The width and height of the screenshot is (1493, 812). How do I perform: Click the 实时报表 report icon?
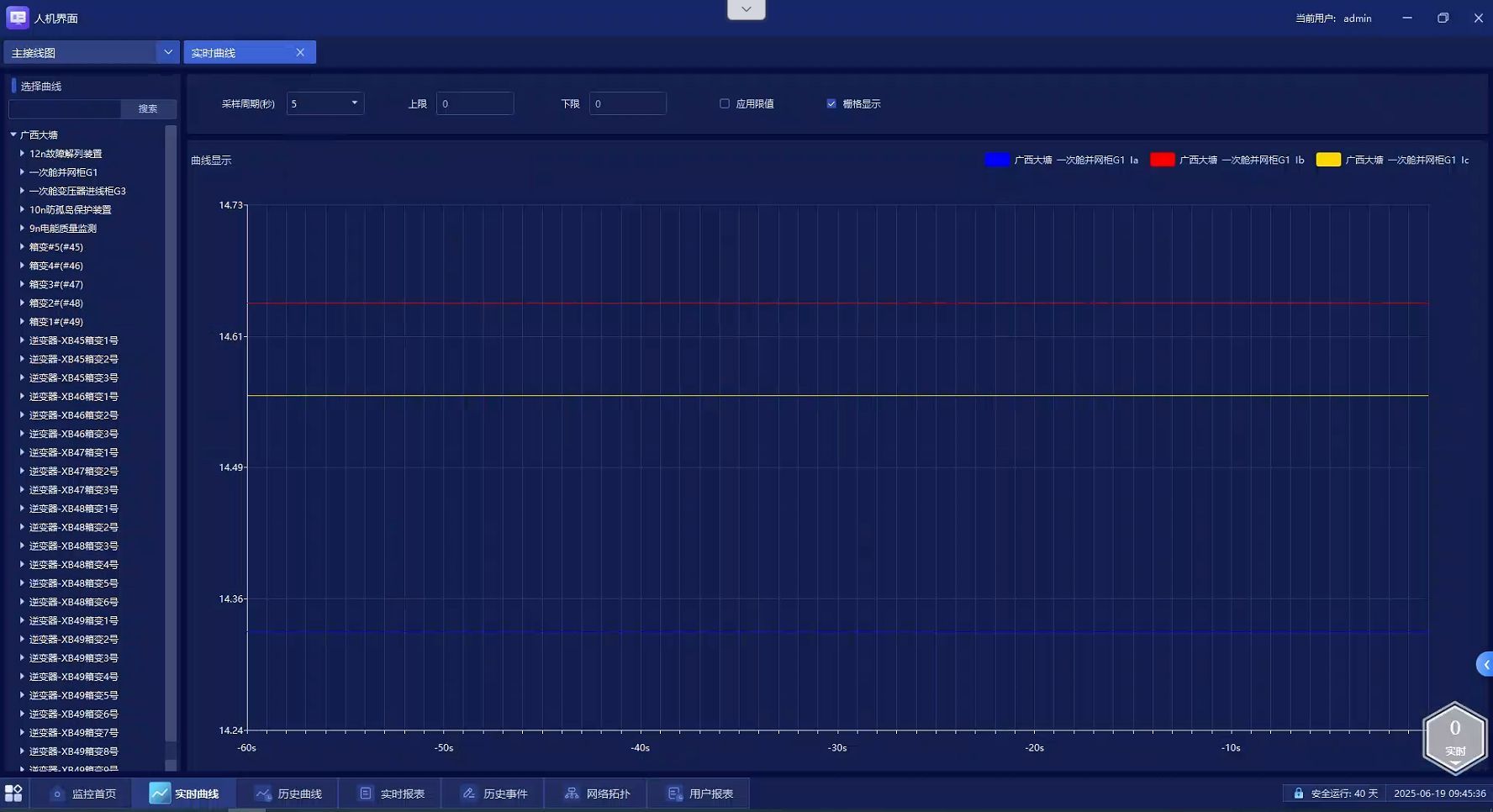tap(366, 794)
